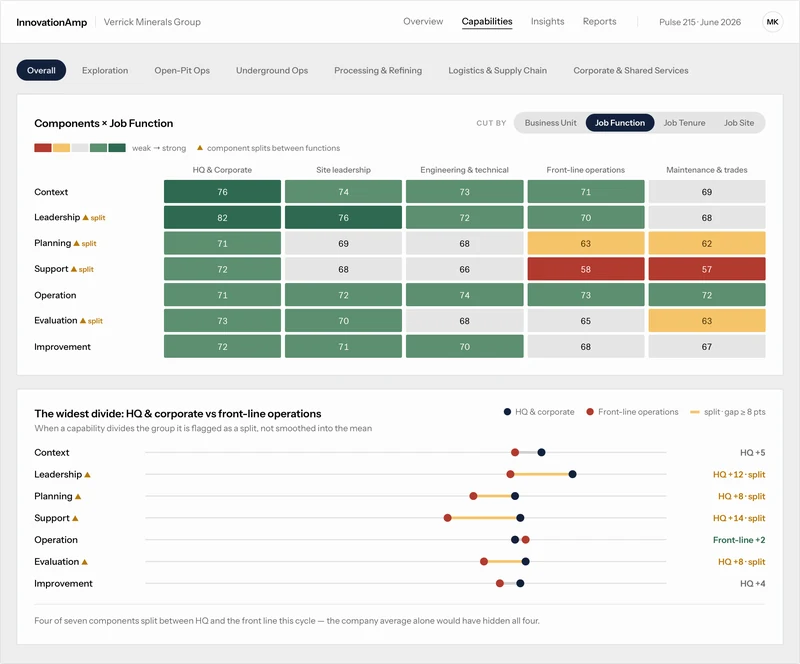Click the Engineering & technical column header
The image size is (800, 664).
[464, 170]
